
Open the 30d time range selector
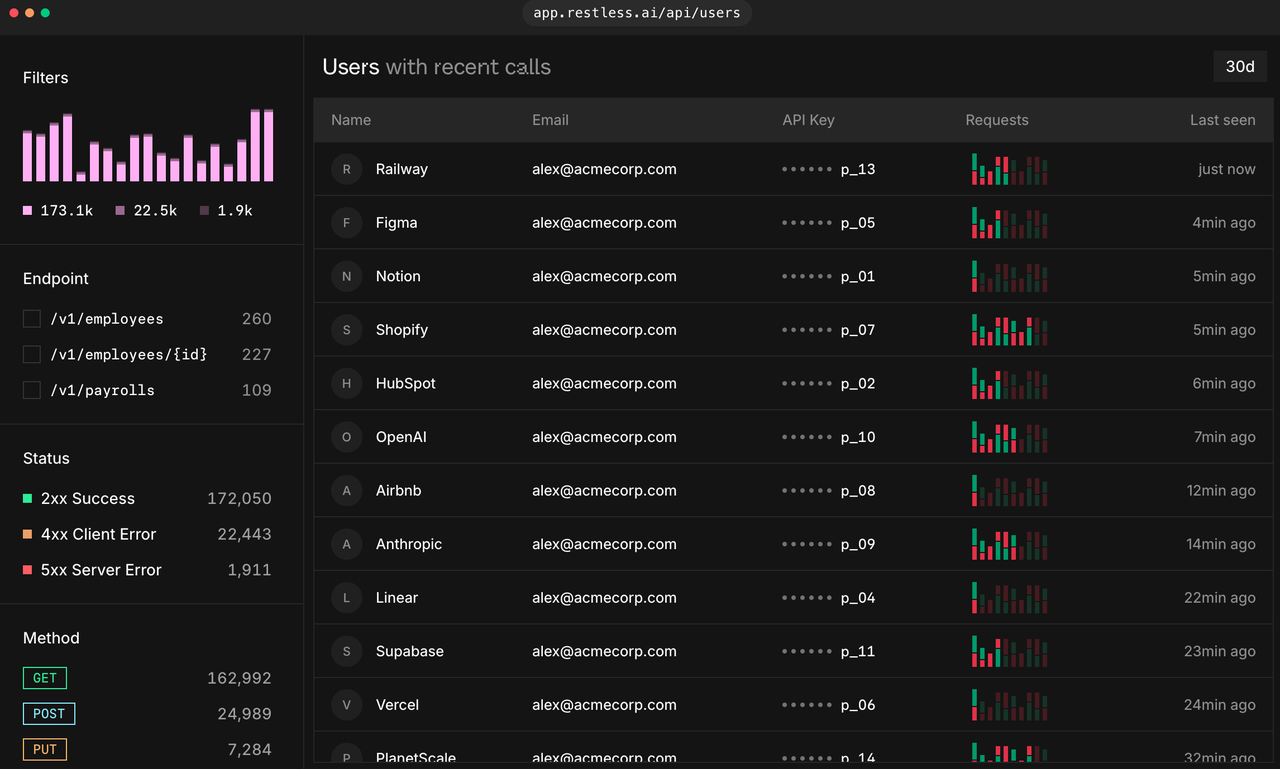pyautogui.click(x=1240, y=66)
